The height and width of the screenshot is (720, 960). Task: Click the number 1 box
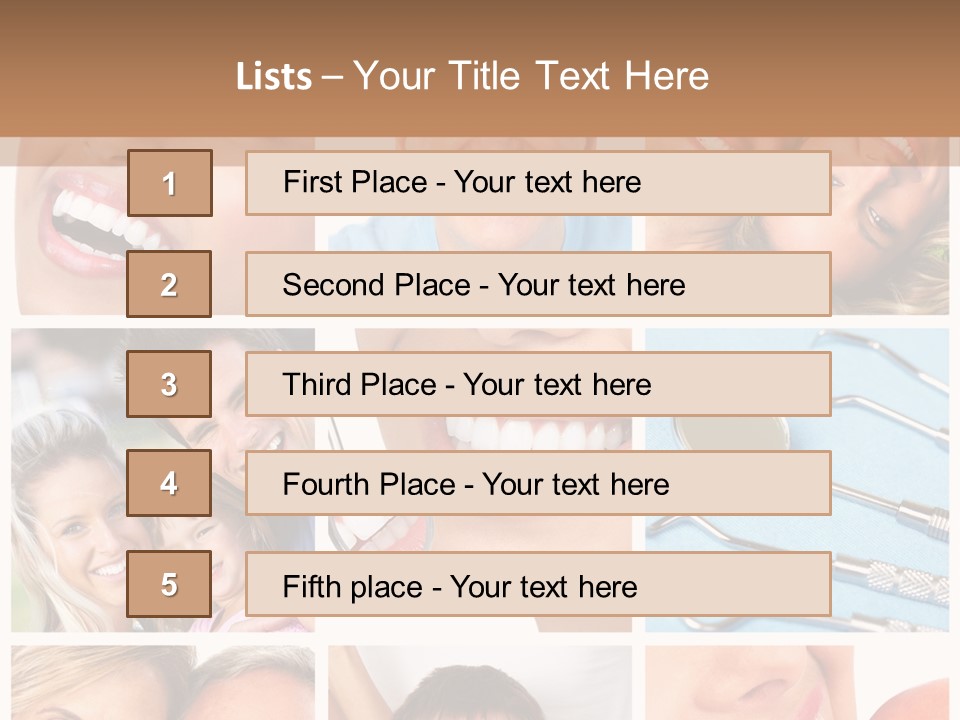click(170, 183)
